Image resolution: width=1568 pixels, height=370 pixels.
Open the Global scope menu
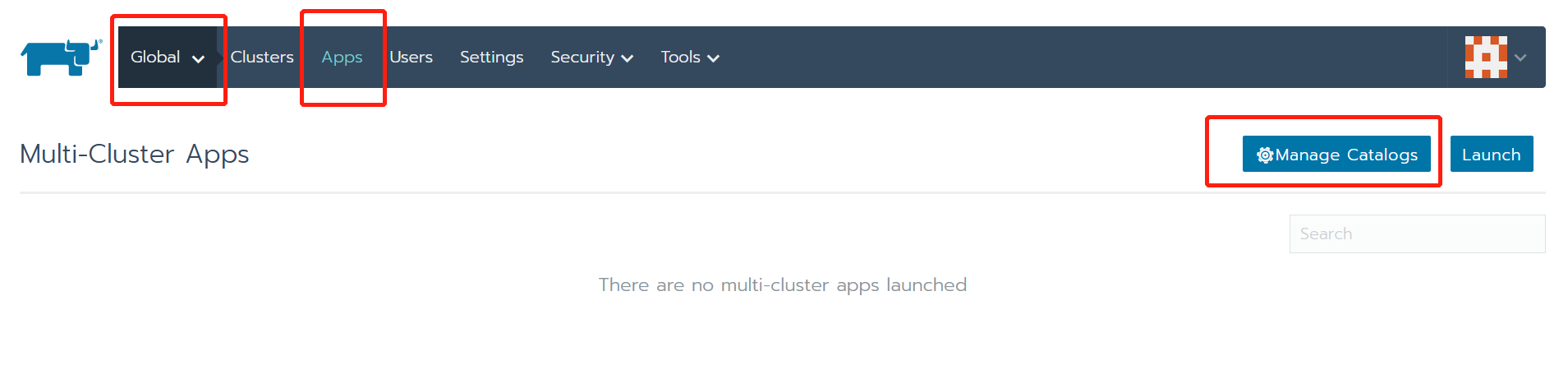pyautogui.click(x=155, y=58)
